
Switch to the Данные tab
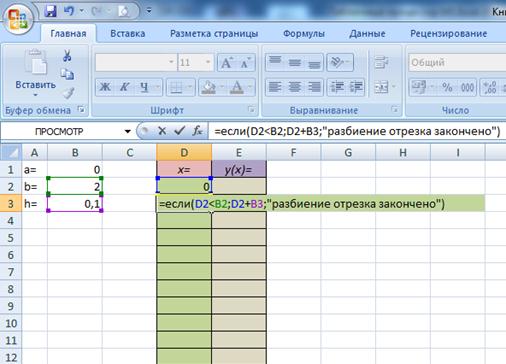pos(367,34)
